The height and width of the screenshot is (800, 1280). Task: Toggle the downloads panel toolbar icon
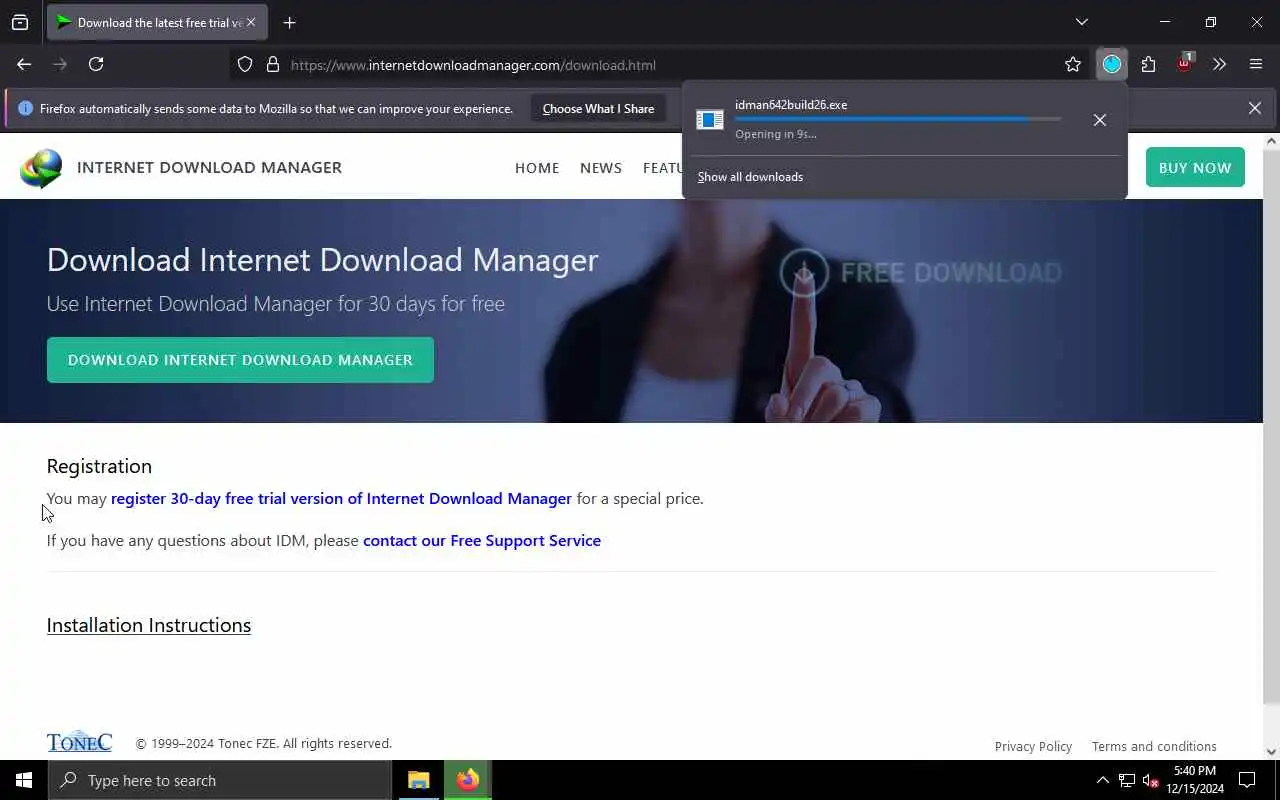point(1112,64)
